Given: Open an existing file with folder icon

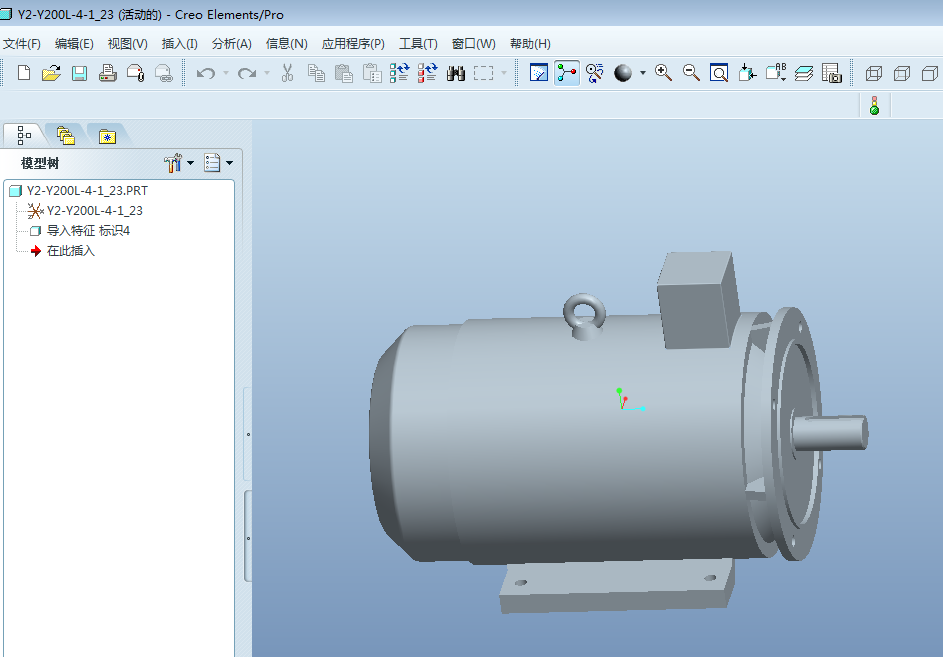Looking at the screenshot, I should pos(52,73).
